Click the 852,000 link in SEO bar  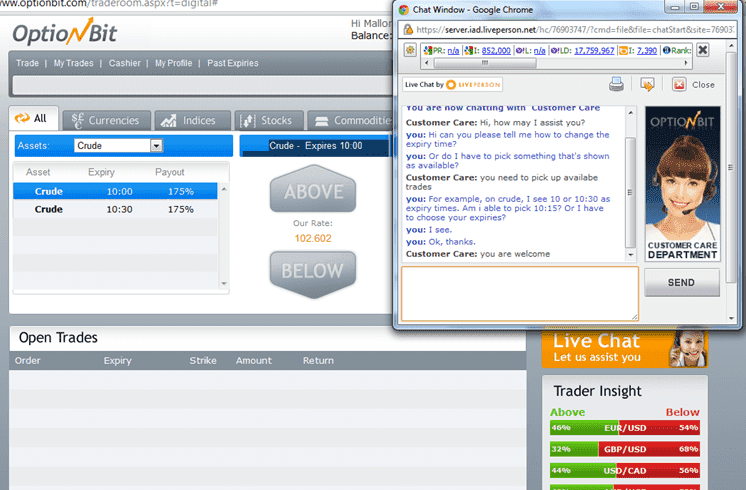pyautogui.click(x=496, y=50)
